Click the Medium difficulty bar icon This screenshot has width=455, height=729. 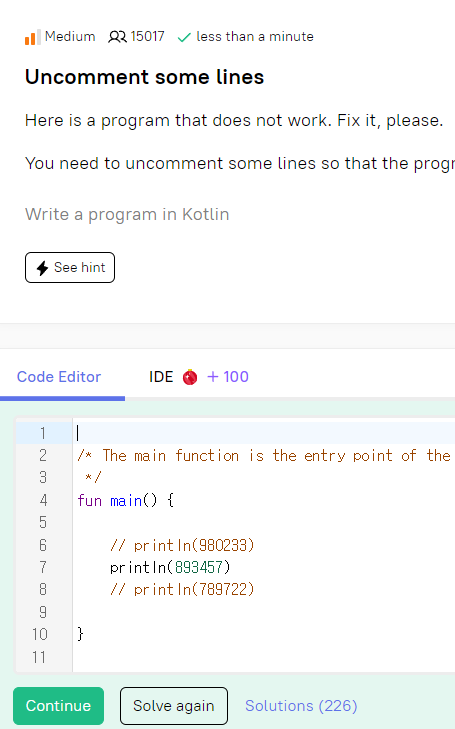[32, 37]
